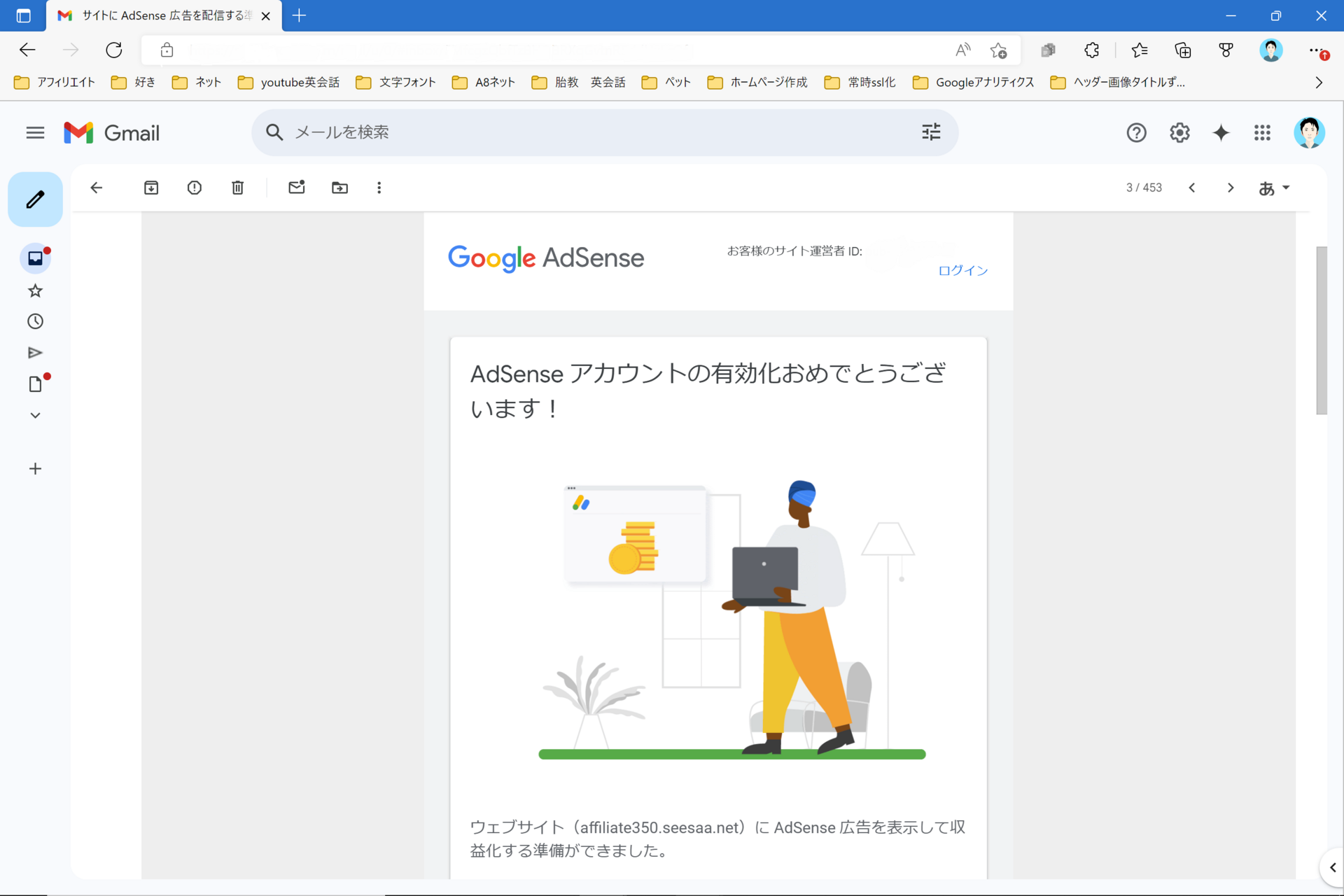Click the Gmail logo
The height and width of the screenshot is (896, 1344).
(112, 132)
